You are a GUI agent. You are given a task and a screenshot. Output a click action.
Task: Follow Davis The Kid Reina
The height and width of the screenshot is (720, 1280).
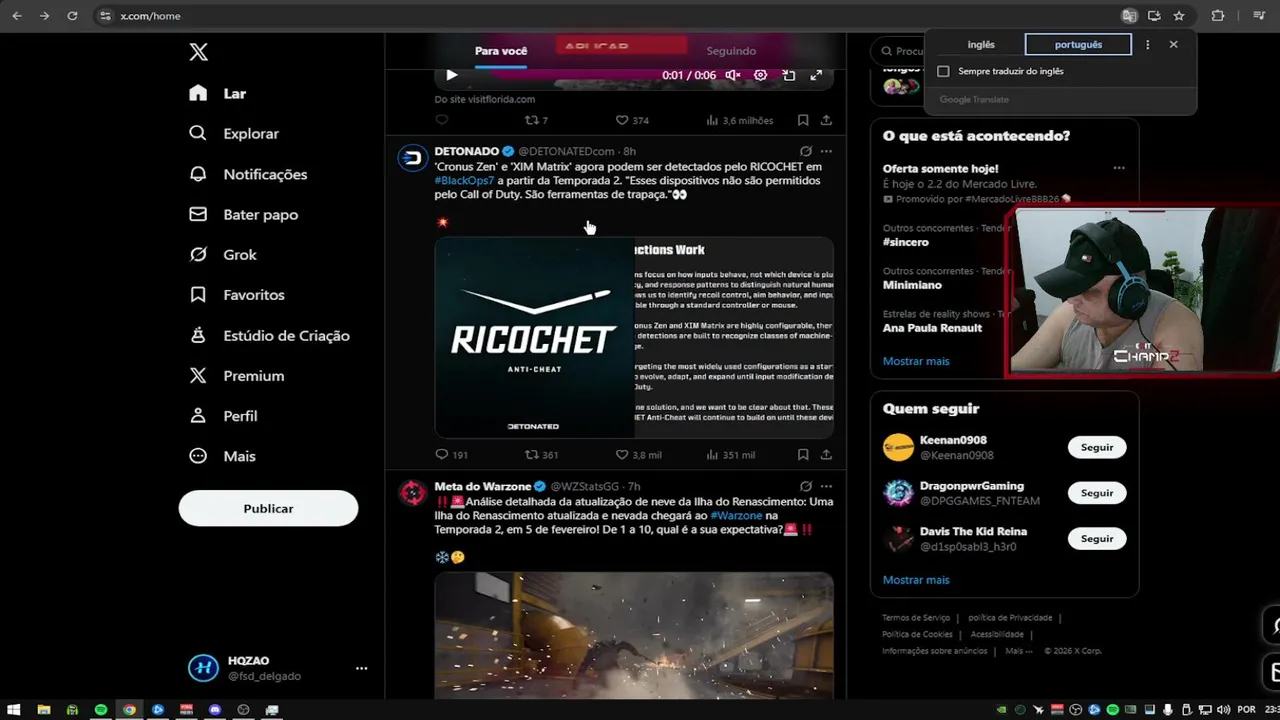pyautogui.click(x=1097, y=538)
